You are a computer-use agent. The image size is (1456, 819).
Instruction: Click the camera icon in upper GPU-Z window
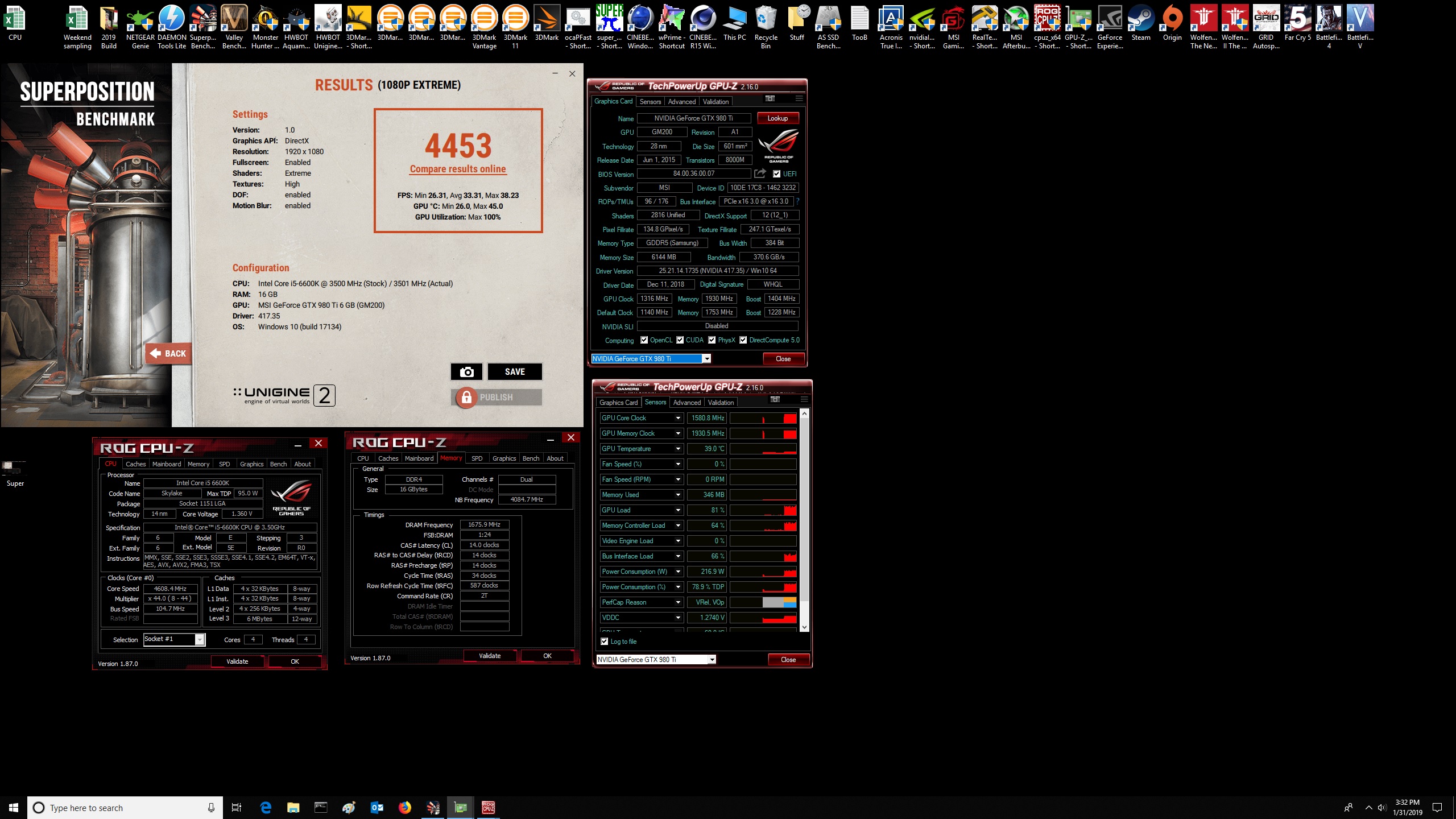click(x=770, y=98)
